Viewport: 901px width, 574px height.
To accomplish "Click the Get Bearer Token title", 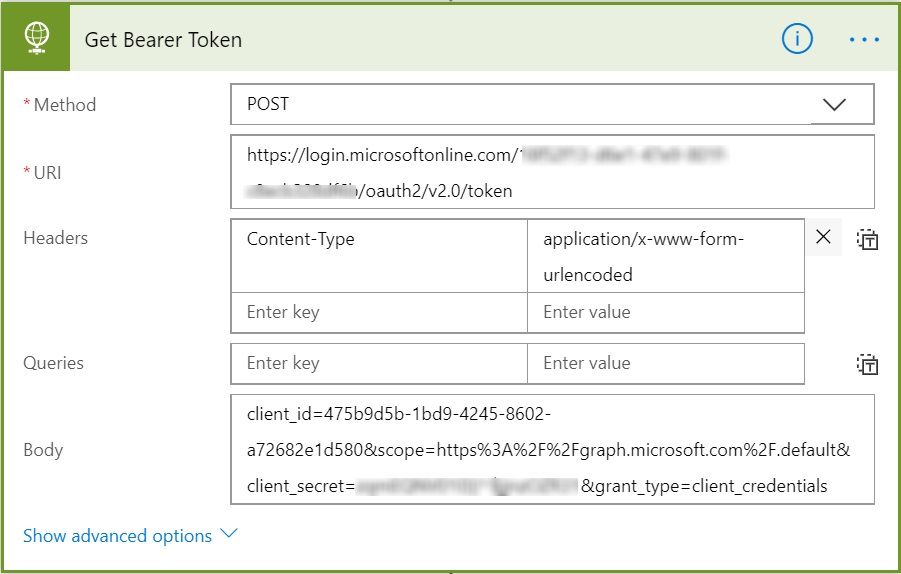I will click(x=163, y=40).
